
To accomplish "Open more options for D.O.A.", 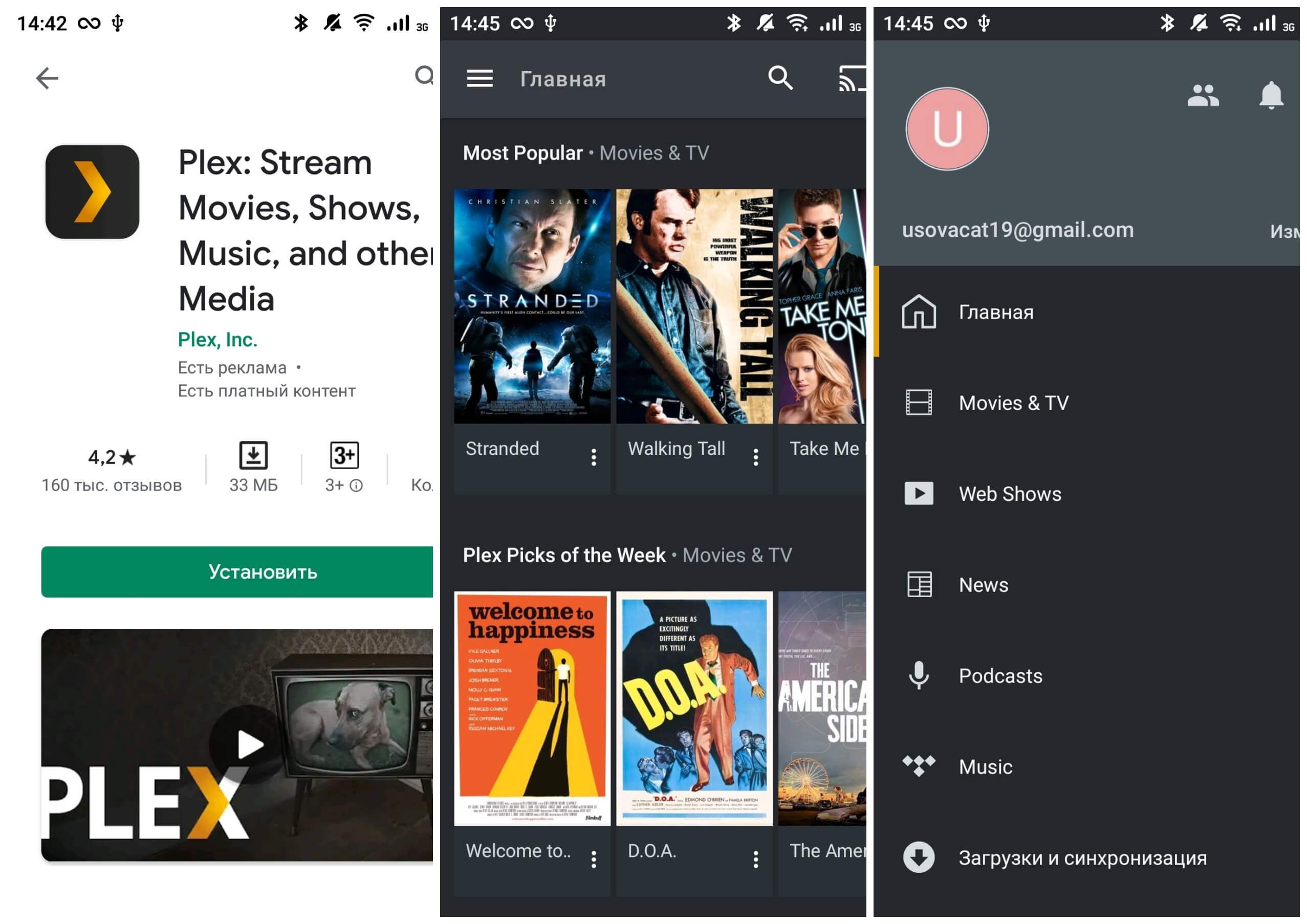I will point(756,859).
